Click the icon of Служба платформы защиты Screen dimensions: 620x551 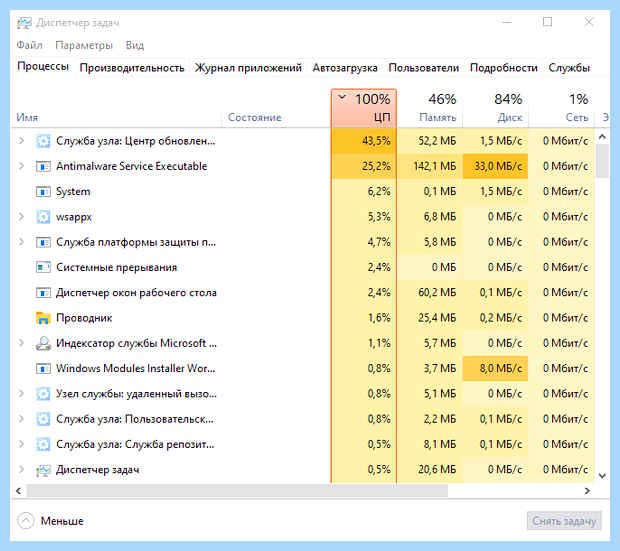(43, 242)
